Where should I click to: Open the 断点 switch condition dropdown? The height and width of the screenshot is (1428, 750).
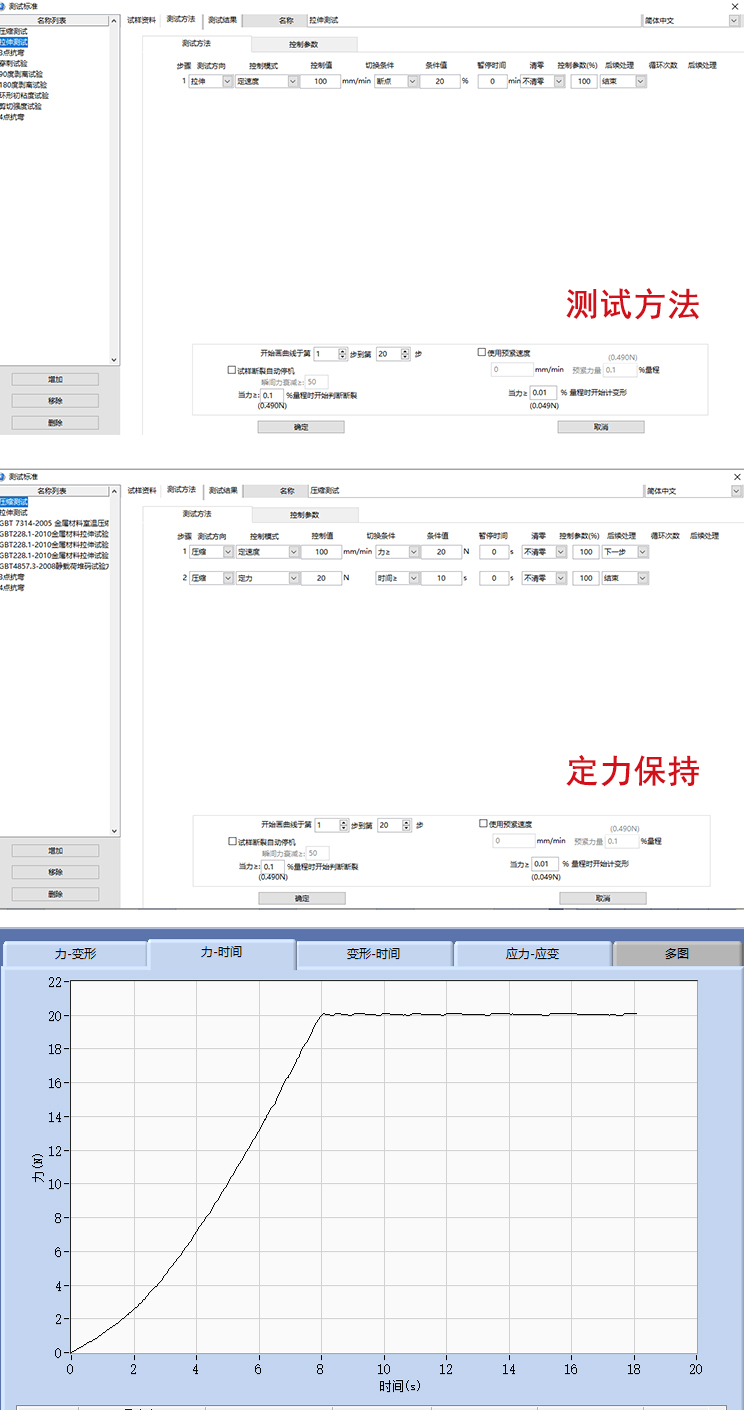coord(413,81)
